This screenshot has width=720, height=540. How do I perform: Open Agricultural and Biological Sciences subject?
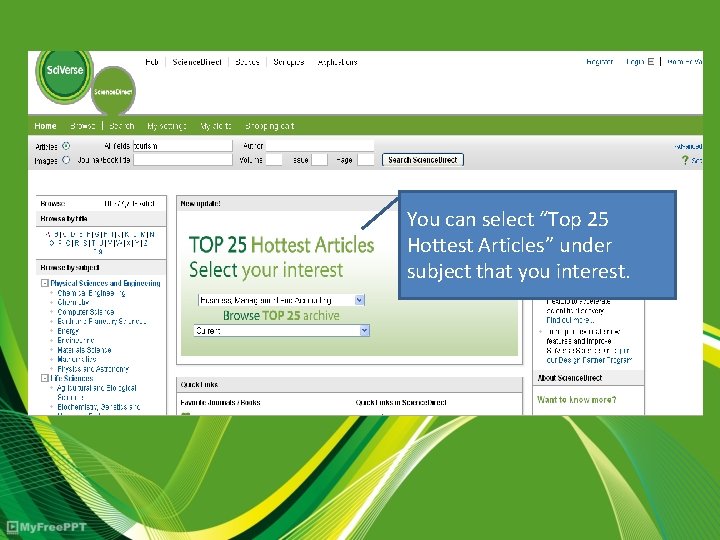click(x=97, y=393)
